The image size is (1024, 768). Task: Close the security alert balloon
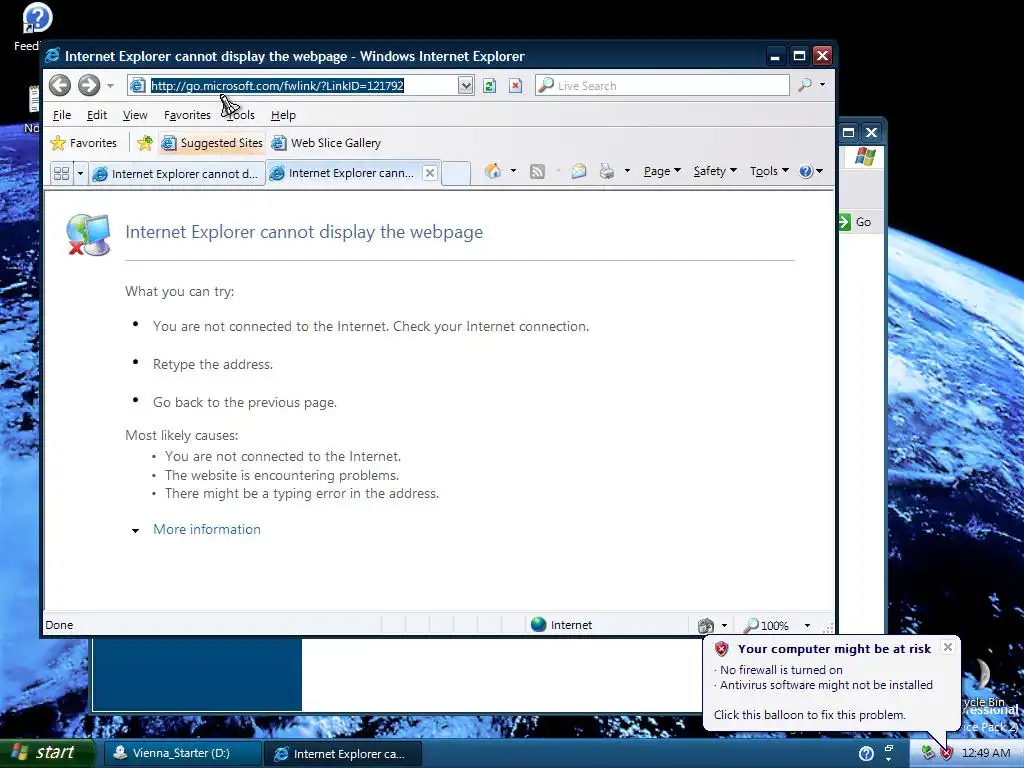(948, 647)
